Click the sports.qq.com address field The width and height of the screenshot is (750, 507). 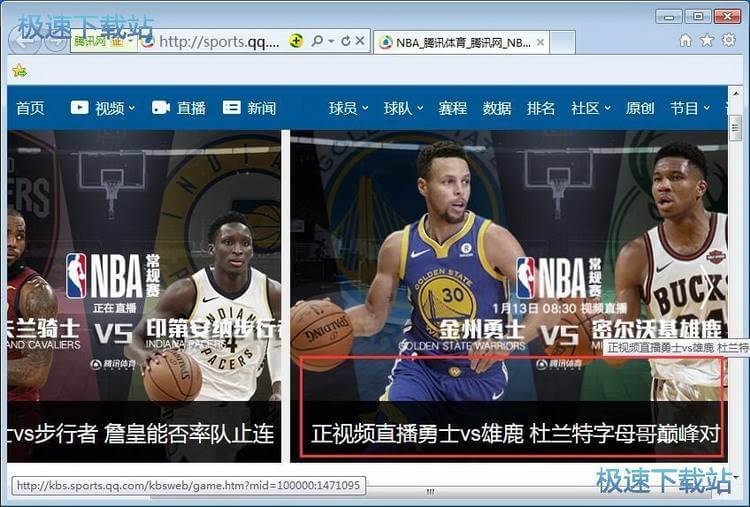pyautogui.click(x=219, y=42)
